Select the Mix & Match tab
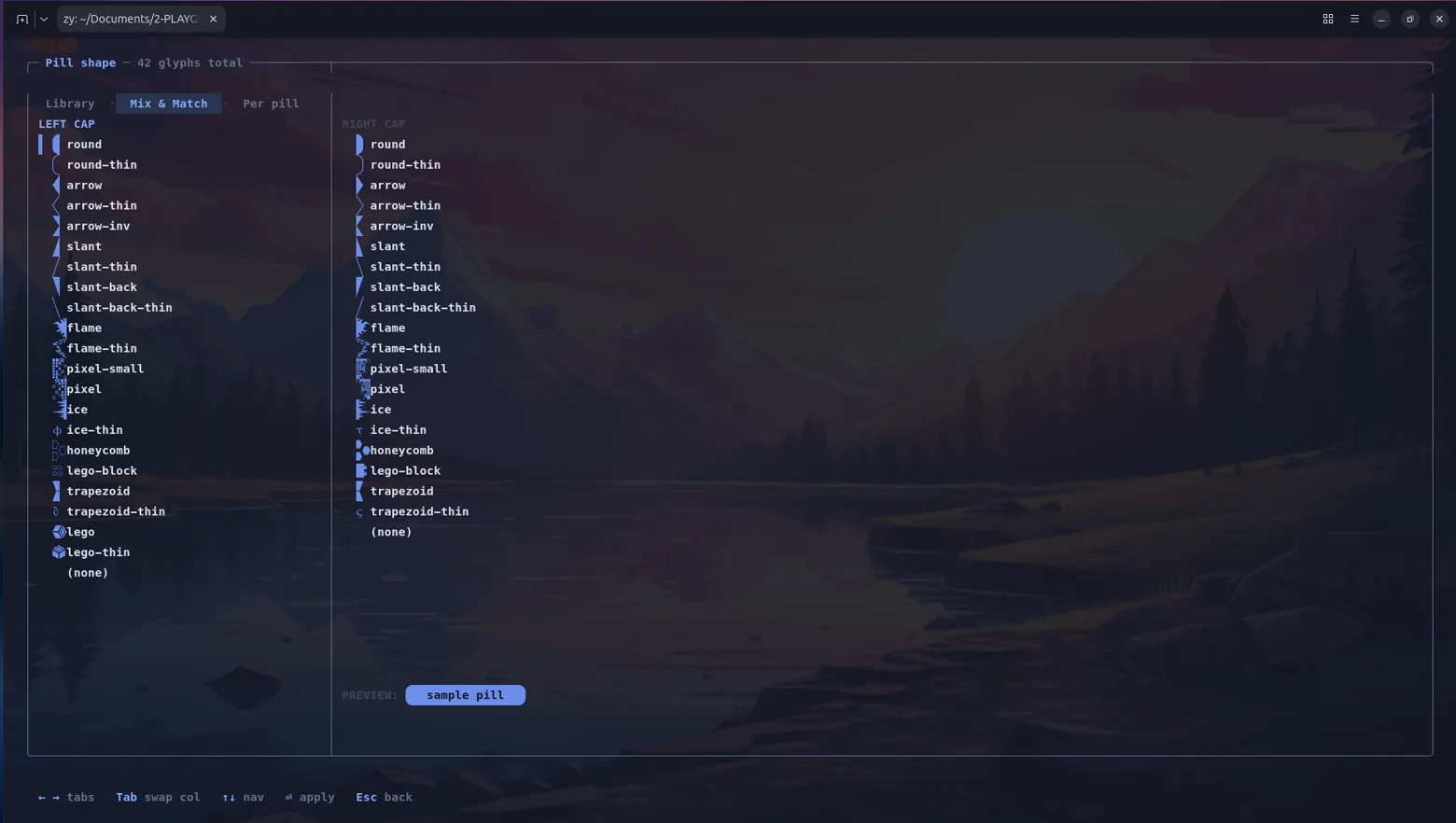1456x823 pixels. [x=169, y=104]
